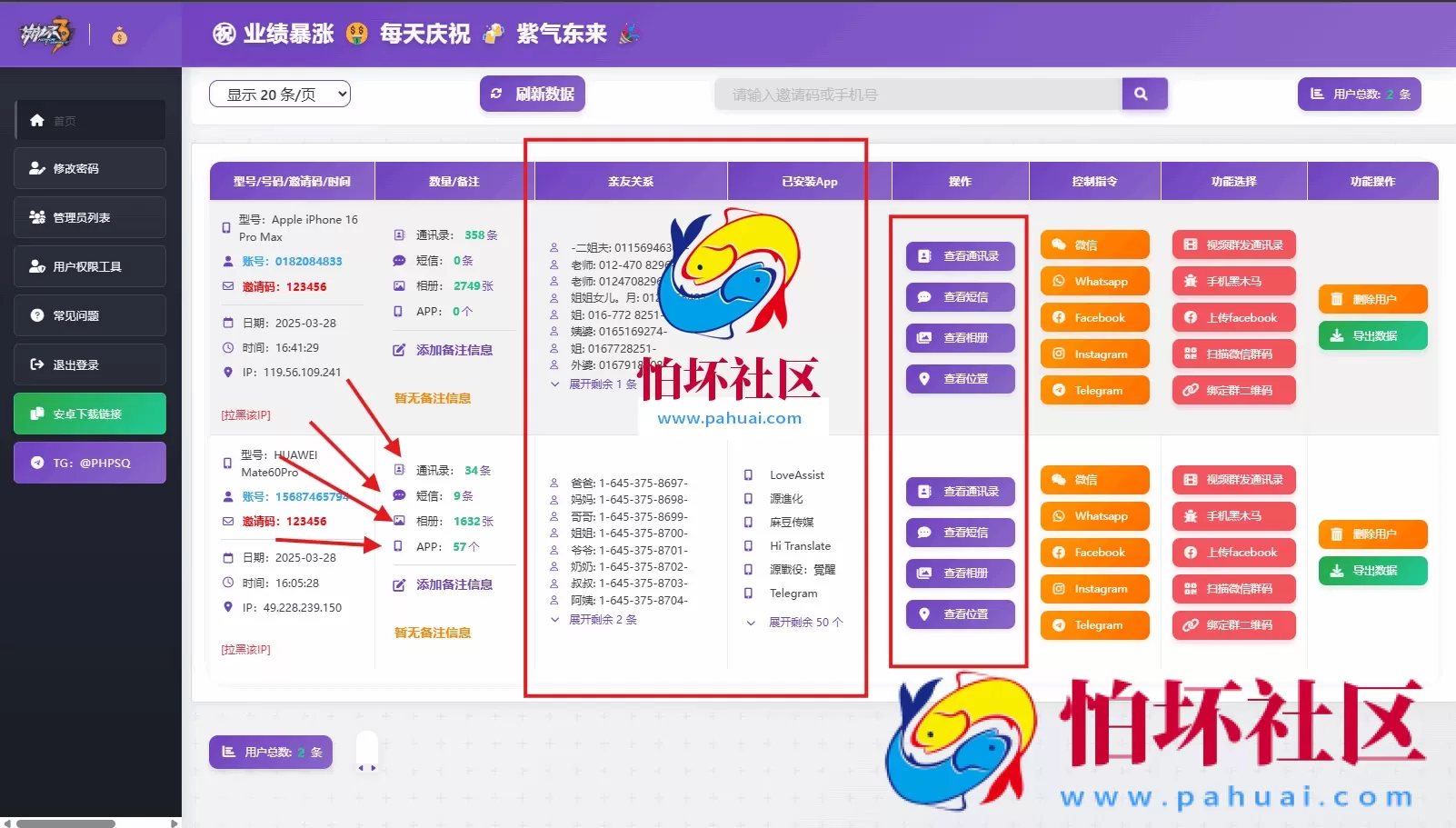This screenshot has width=1456, height=828.
Task: Focus the 请输入邀请码或手机号 search field
Action: 917,95
